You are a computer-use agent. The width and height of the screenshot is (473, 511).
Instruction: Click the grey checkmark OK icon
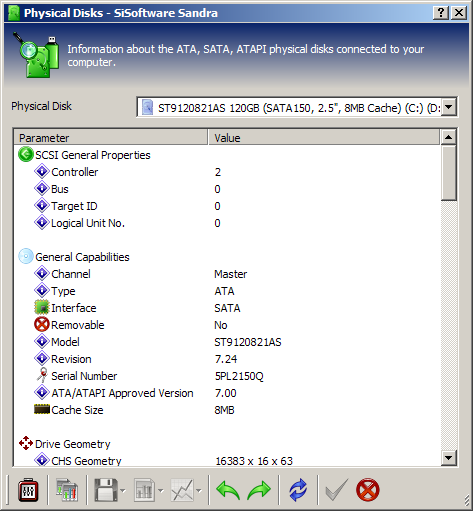(x=336, y=490)
